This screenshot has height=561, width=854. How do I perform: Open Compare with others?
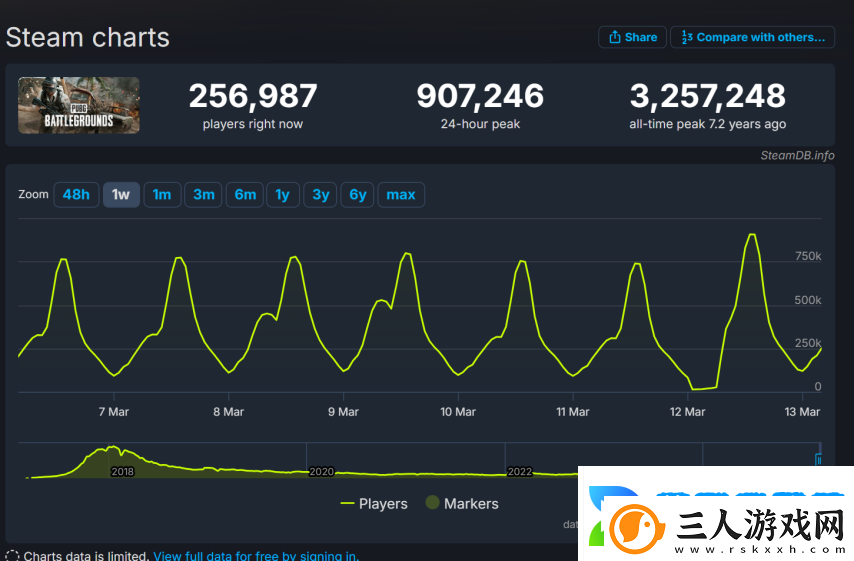(753, 37)
